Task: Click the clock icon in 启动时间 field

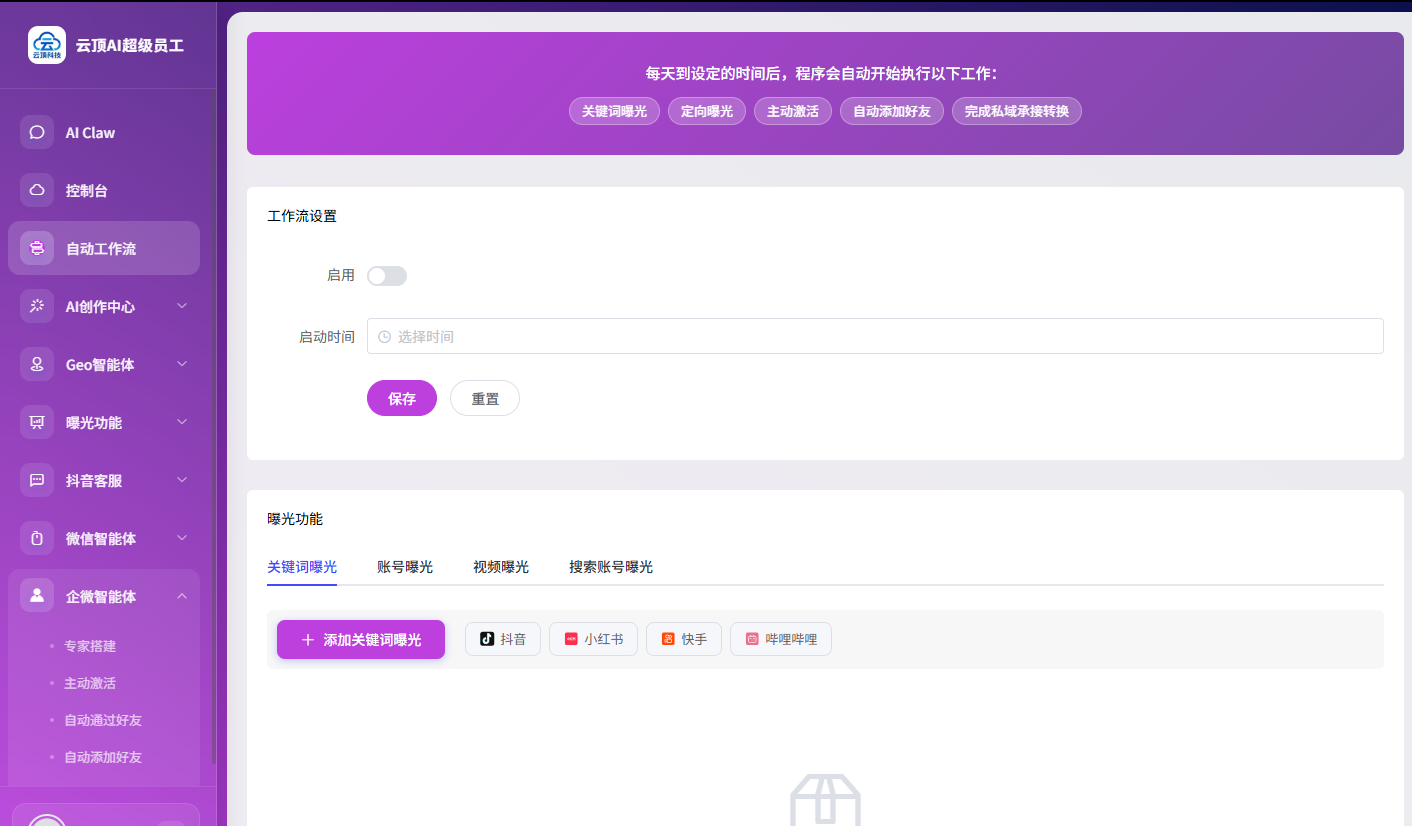Action: (x=384, y=337)
